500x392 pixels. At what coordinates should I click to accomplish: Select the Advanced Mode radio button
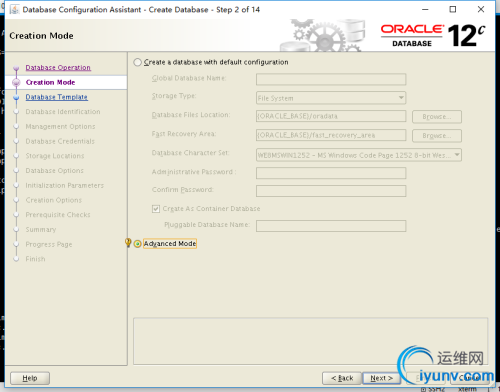click(138, 244)
